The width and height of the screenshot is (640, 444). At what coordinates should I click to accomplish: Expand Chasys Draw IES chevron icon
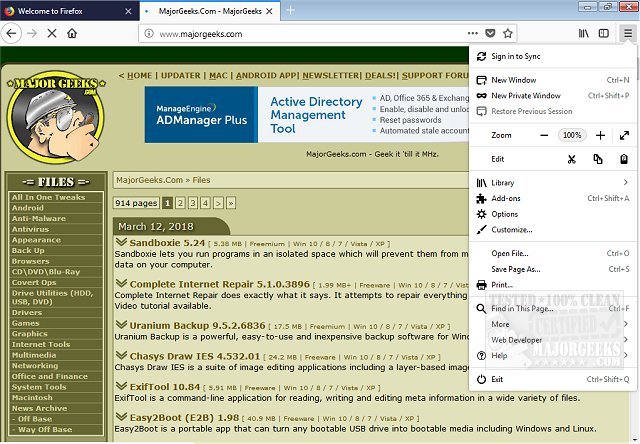121,355
